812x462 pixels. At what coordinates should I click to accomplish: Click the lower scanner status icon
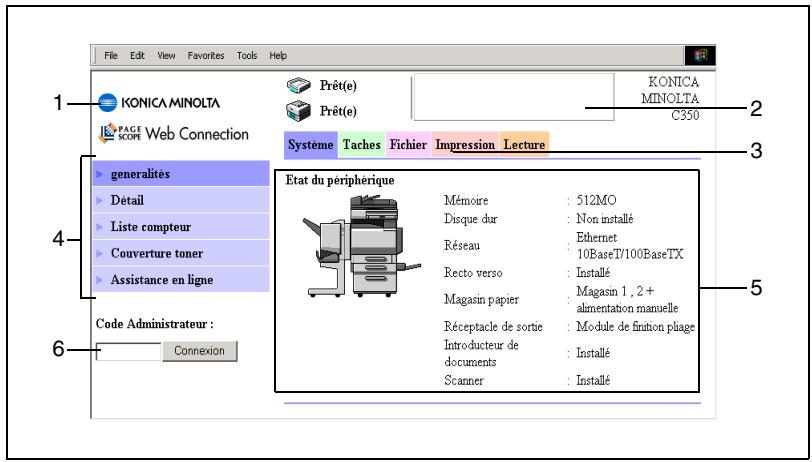coord(298,111)
